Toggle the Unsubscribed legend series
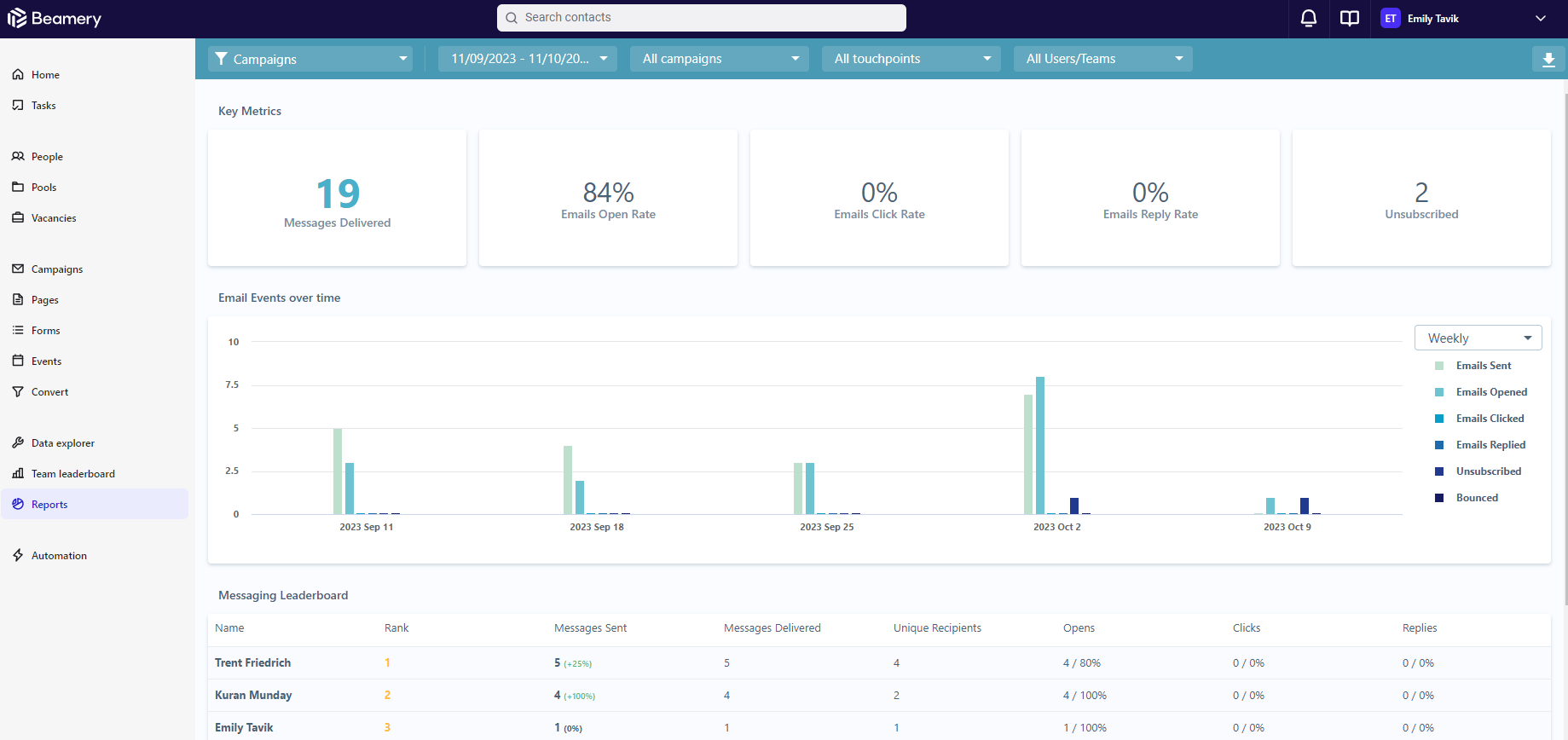 [1478, 471]
